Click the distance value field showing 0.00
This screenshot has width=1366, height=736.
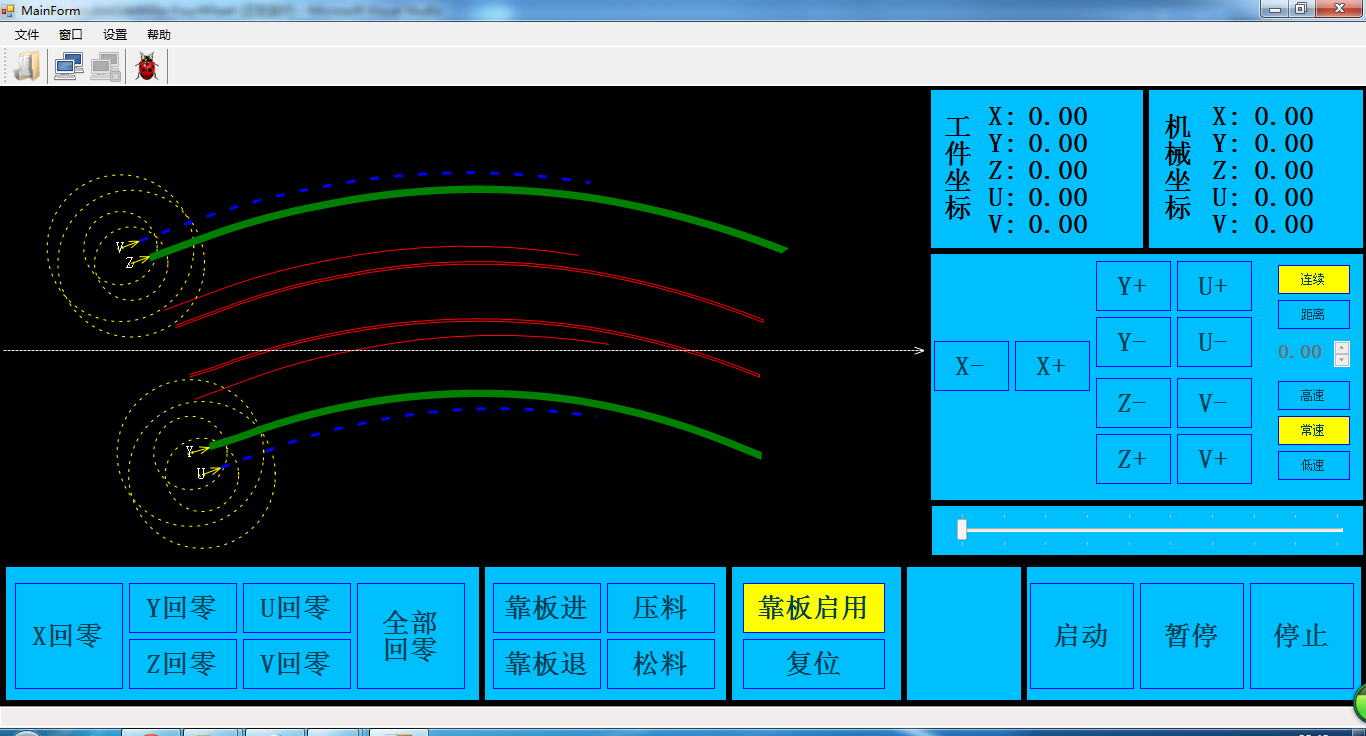[1301, 353]
